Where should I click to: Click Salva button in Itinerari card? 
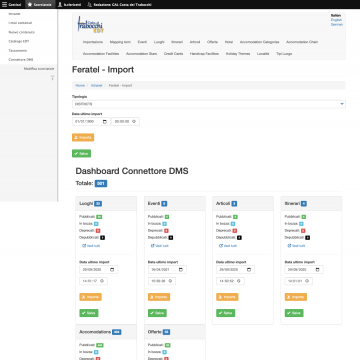point(294,313)
